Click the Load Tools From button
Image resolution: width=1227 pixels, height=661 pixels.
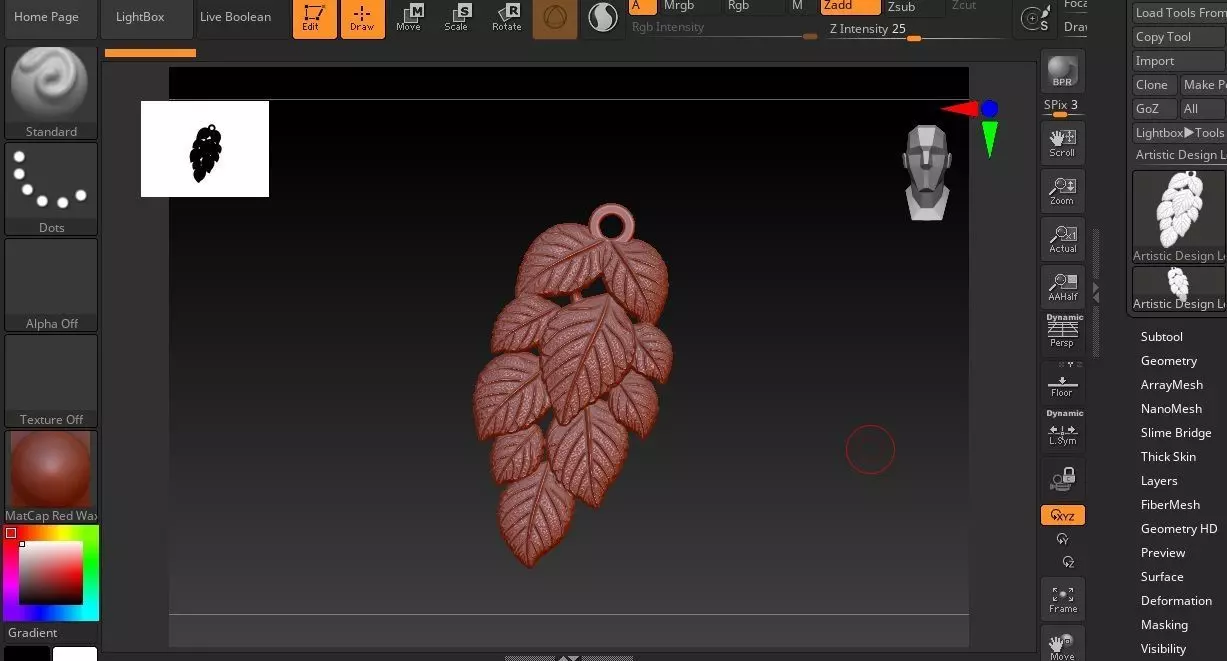1179,13
